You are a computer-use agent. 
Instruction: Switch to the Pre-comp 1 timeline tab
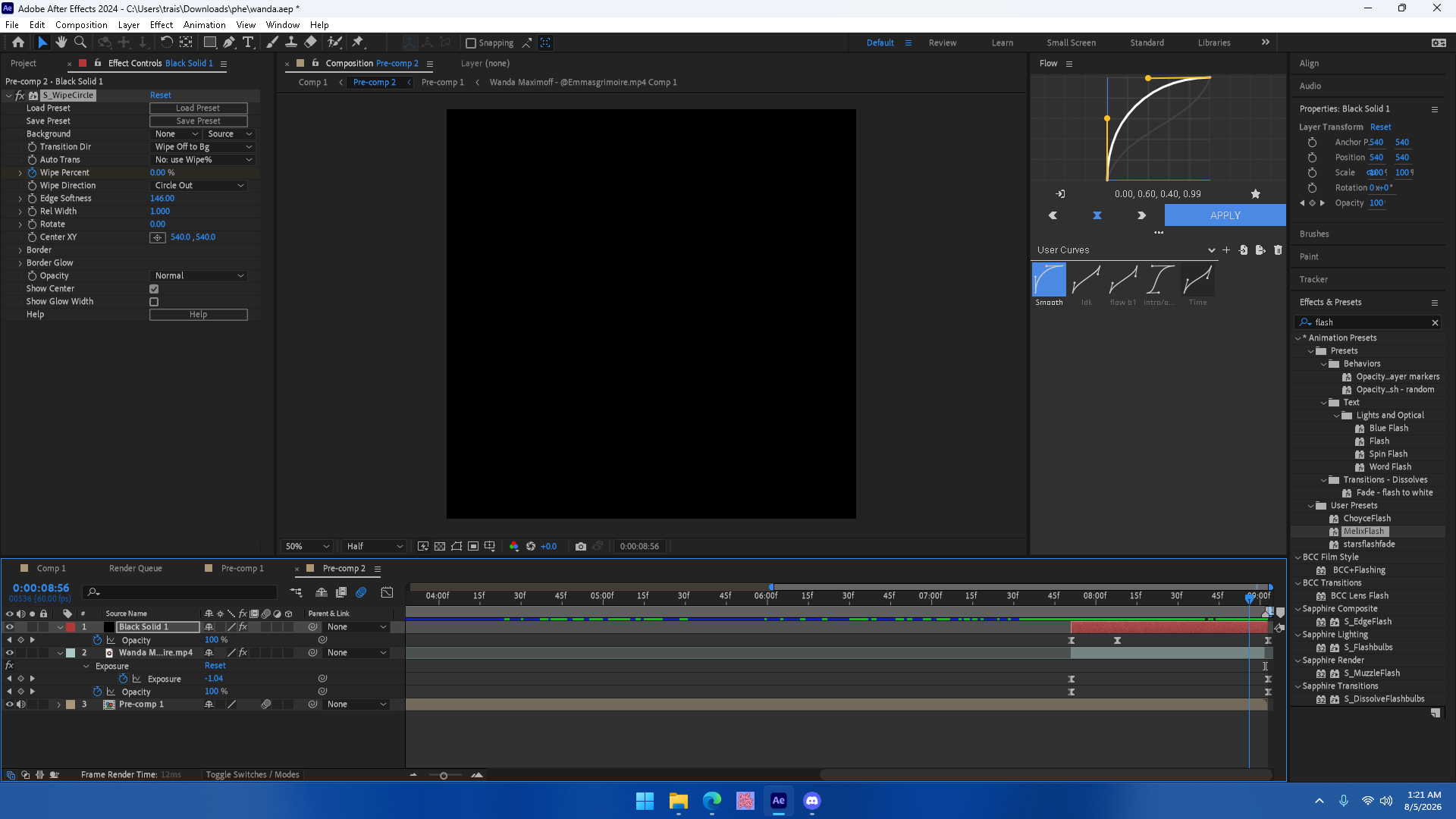coord(242,569)
